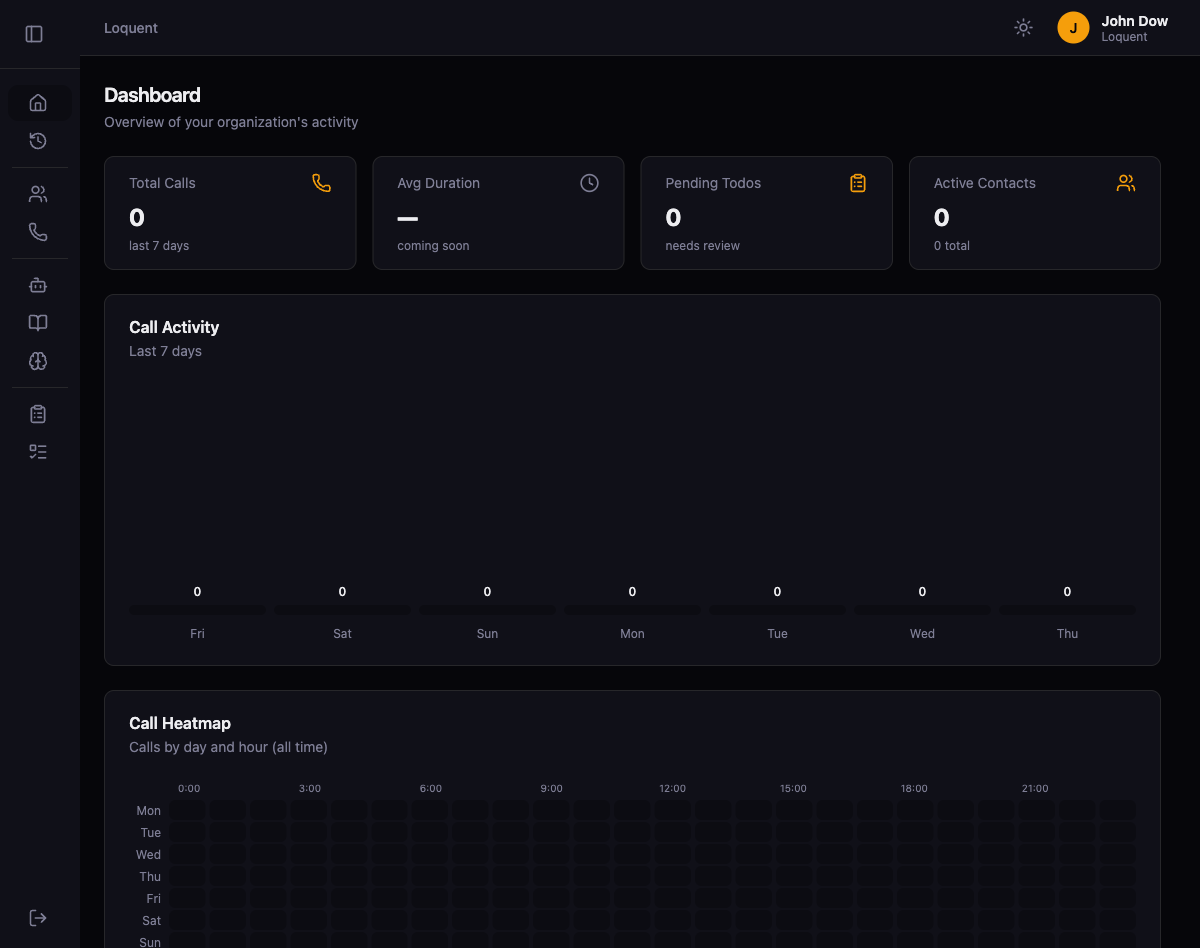Click the clock icon on Avg Duration card

coord(589,183)
